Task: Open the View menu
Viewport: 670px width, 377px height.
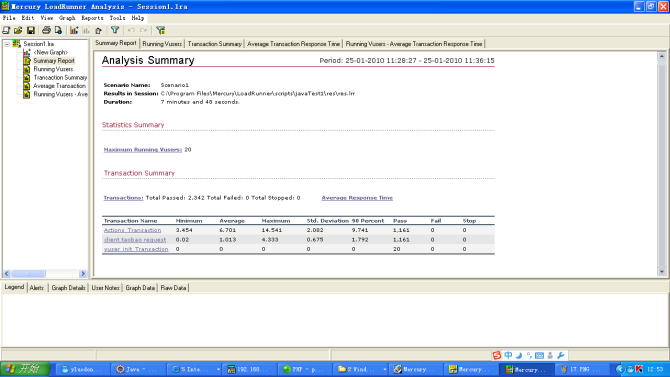Action: 47,18
